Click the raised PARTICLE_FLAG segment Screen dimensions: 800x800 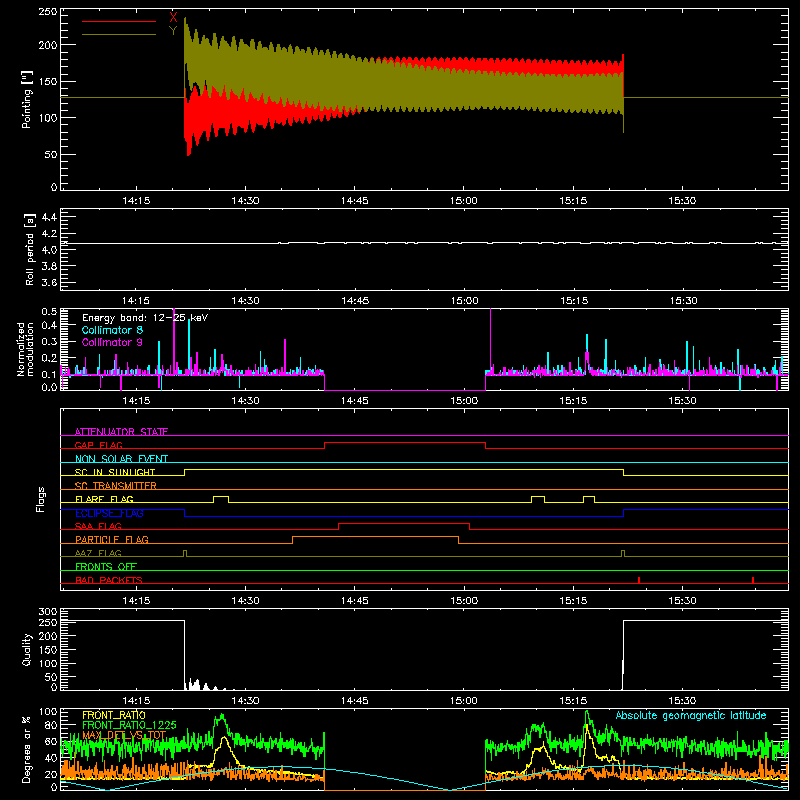376,537
